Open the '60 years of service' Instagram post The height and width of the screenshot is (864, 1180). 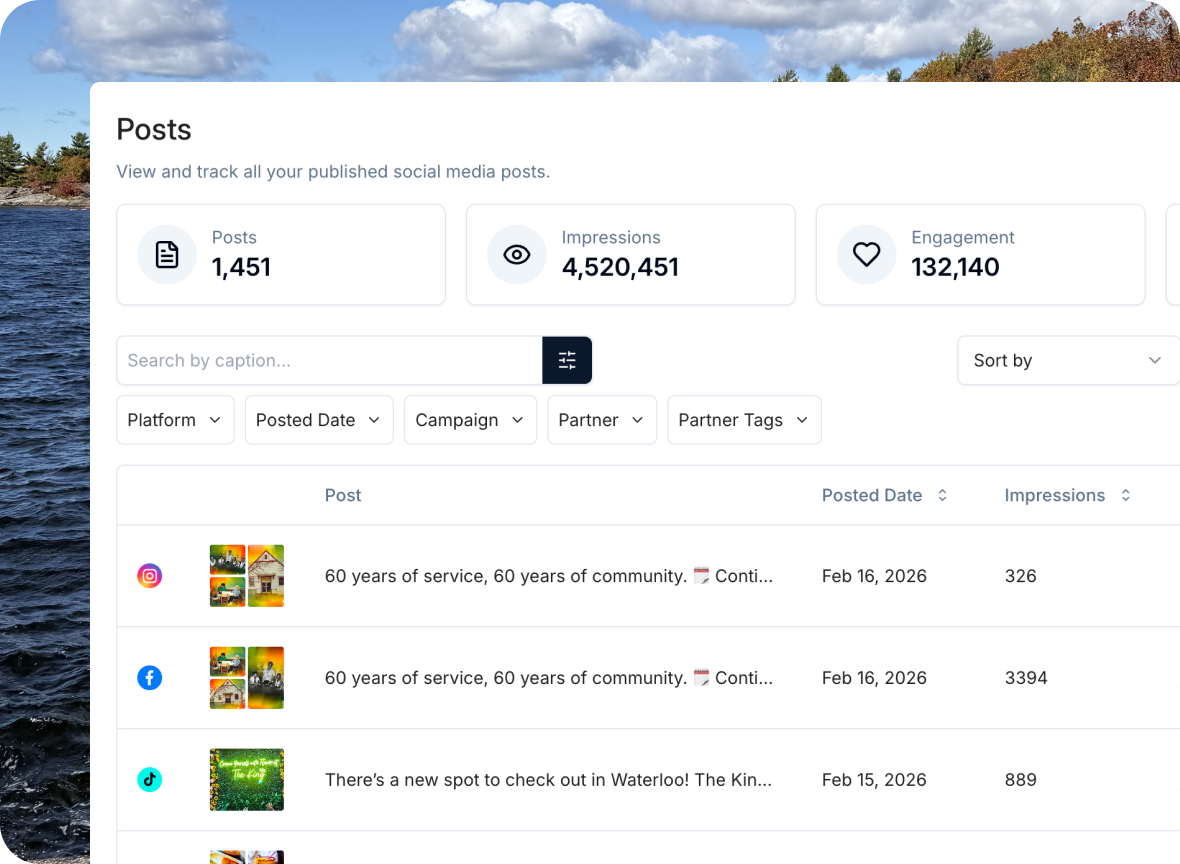pos(548,576)
